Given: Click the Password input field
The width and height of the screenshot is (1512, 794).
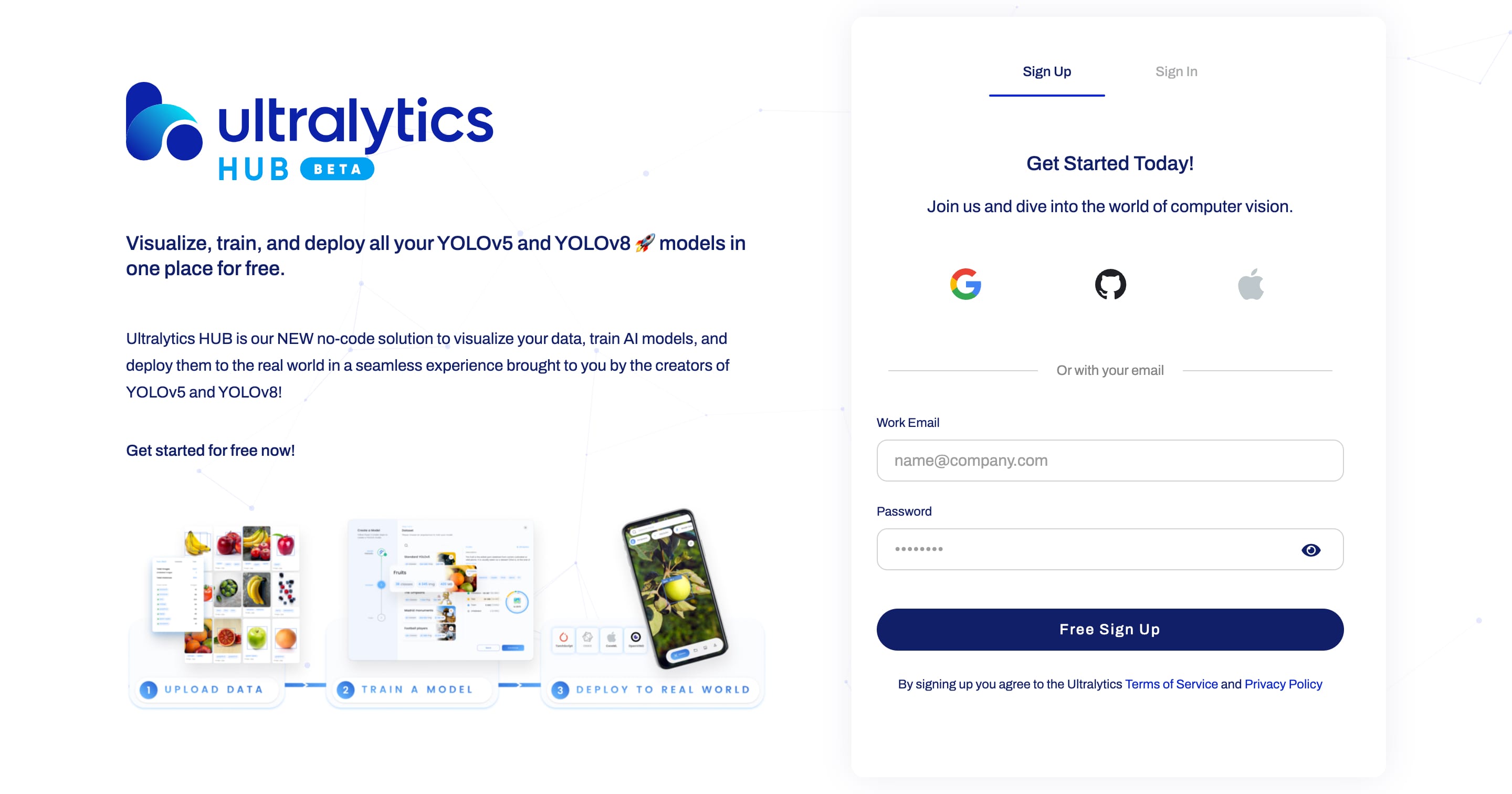Looking at the screenshot, I should pos(1109,549).
